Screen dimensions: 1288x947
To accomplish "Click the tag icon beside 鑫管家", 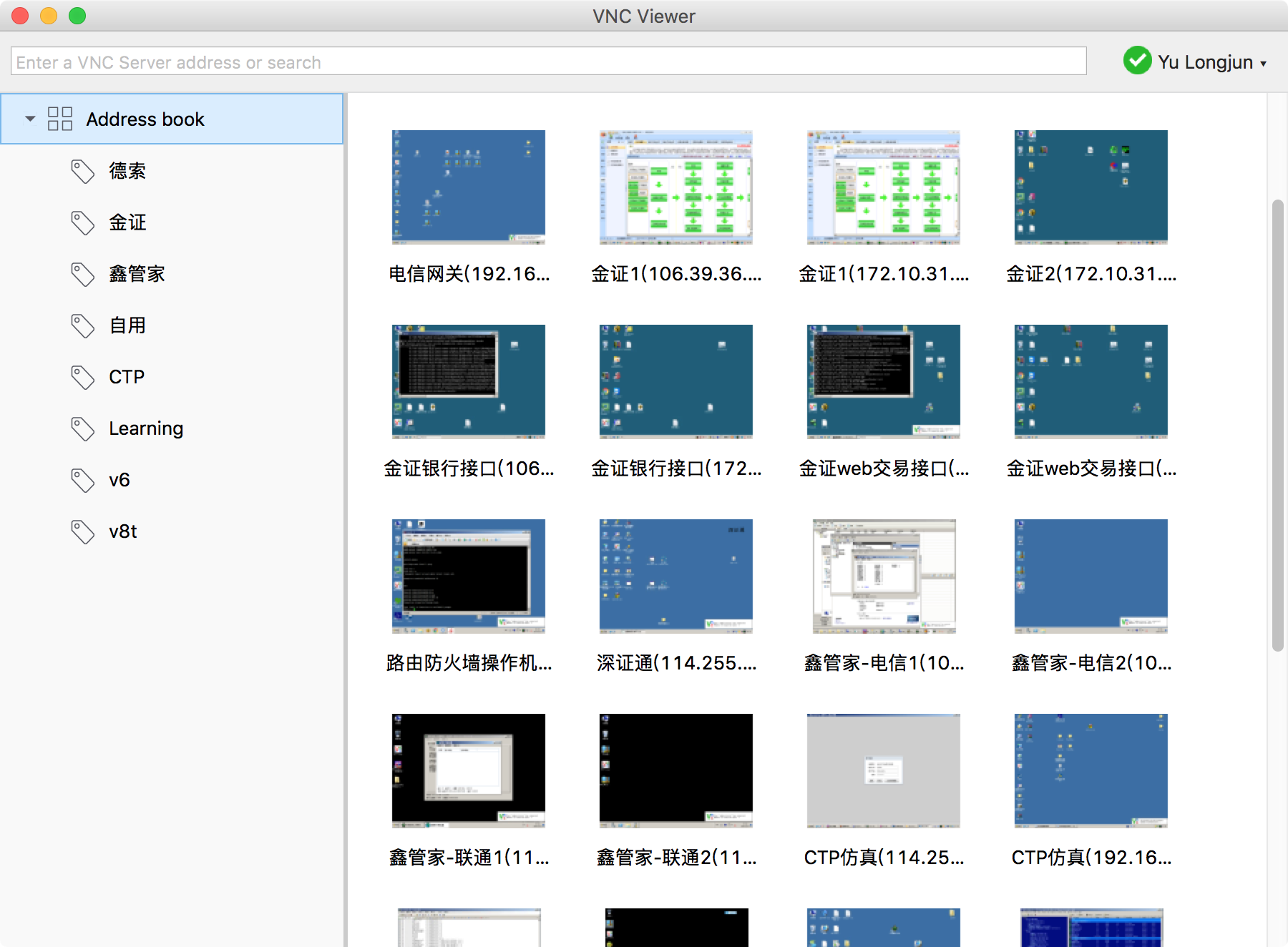I will coord(83,274).
